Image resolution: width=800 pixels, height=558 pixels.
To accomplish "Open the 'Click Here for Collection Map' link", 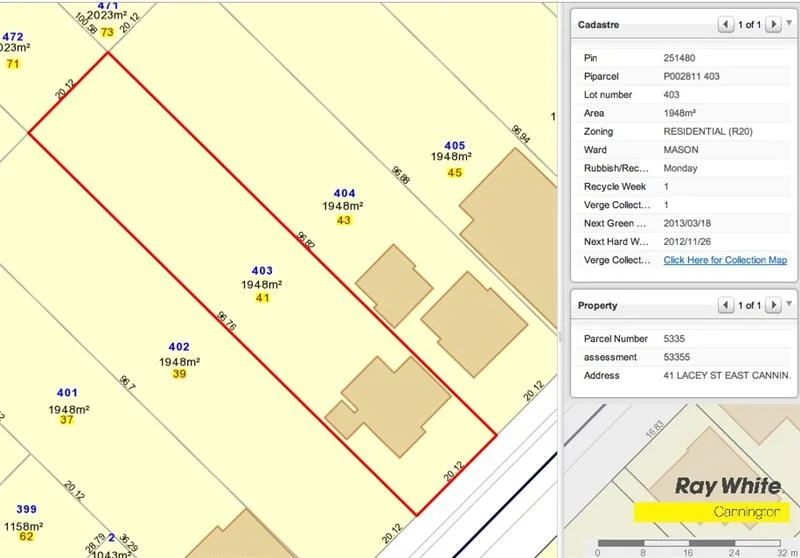I will pos(724,260).
